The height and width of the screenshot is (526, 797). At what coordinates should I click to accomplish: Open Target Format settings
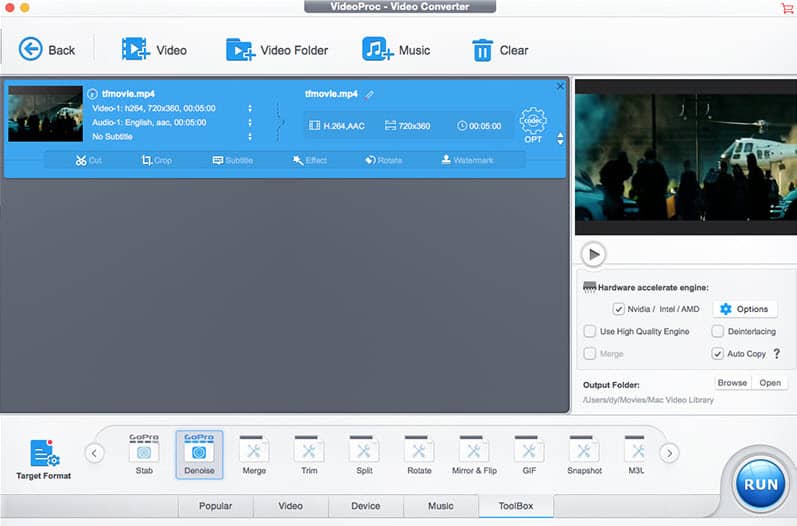[44, 459]
